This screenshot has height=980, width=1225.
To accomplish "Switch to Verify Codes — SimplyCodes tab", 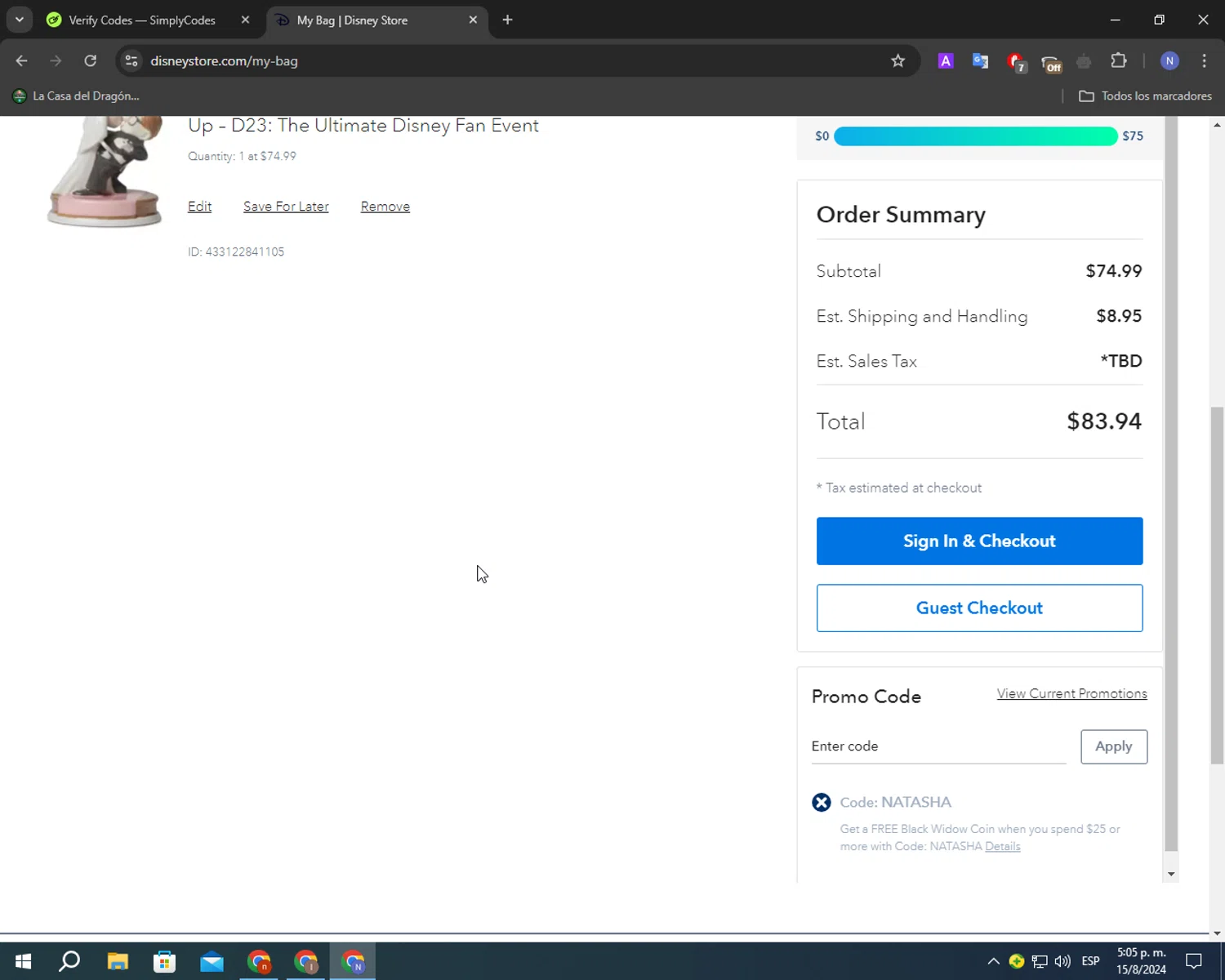I will tap(141, 20).
